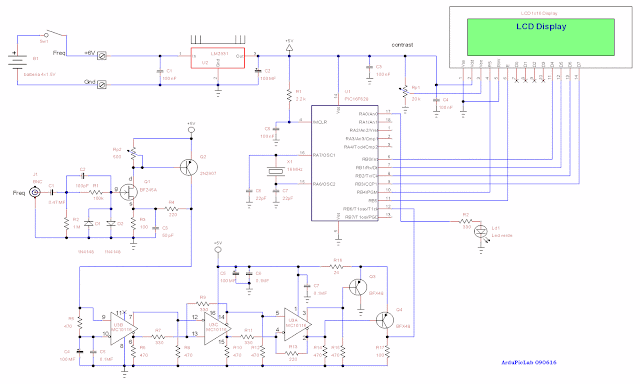640x384 pixels.
Task: Click capacitor C4 beside Rp1
Action: (436, 100)
